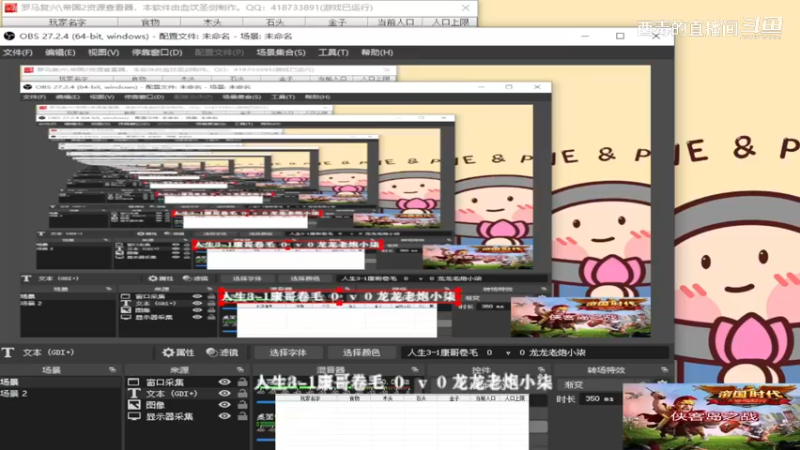Undock the 混音器 panel with its popout icon
The image size is (800, 450).
[414, 370]
